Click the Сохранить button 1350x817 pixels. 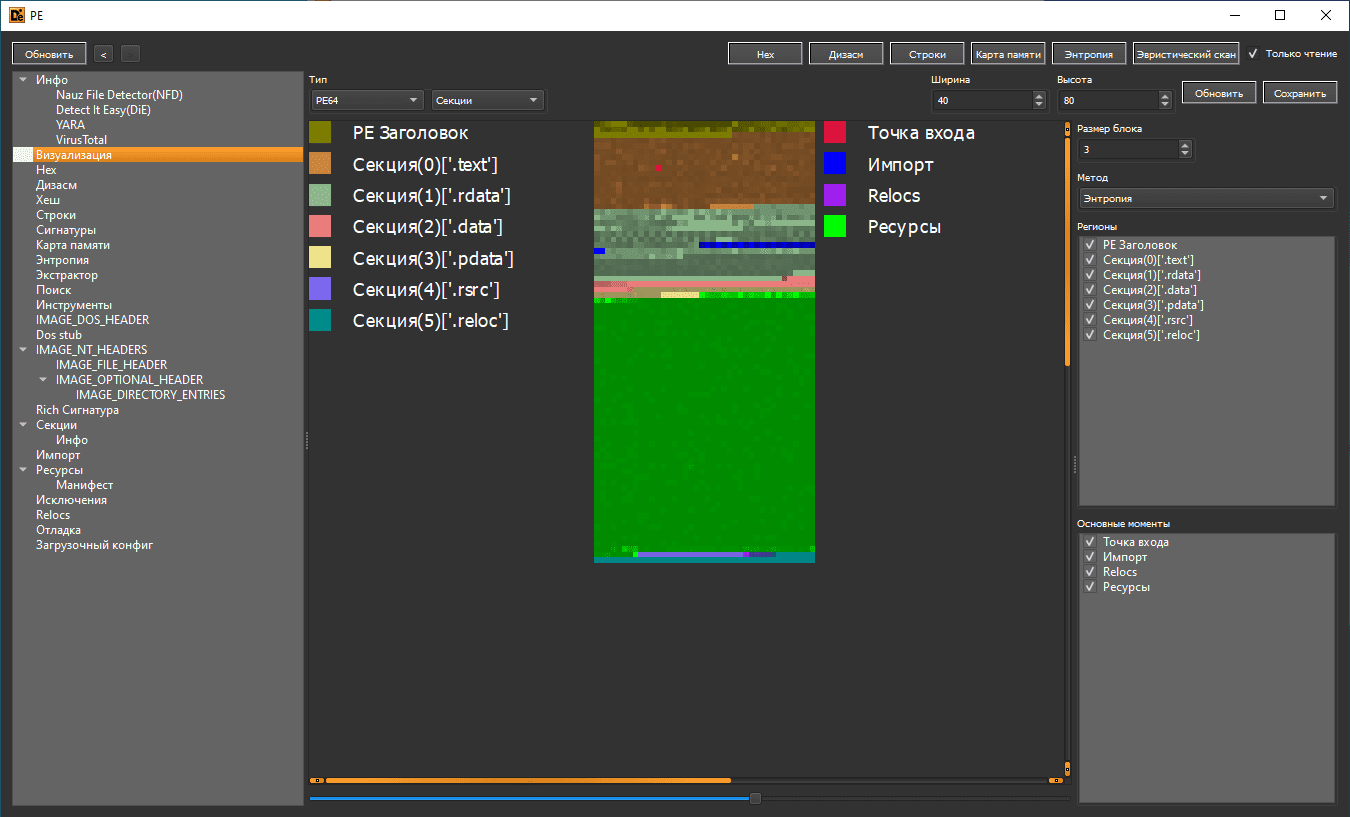point(1299,93)
